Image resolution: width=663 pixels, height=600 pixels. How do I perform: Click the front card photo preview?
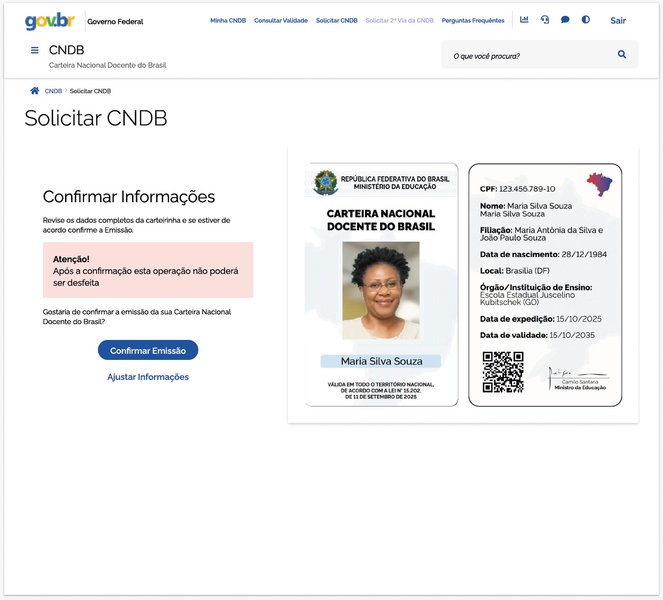coord(381,290)
